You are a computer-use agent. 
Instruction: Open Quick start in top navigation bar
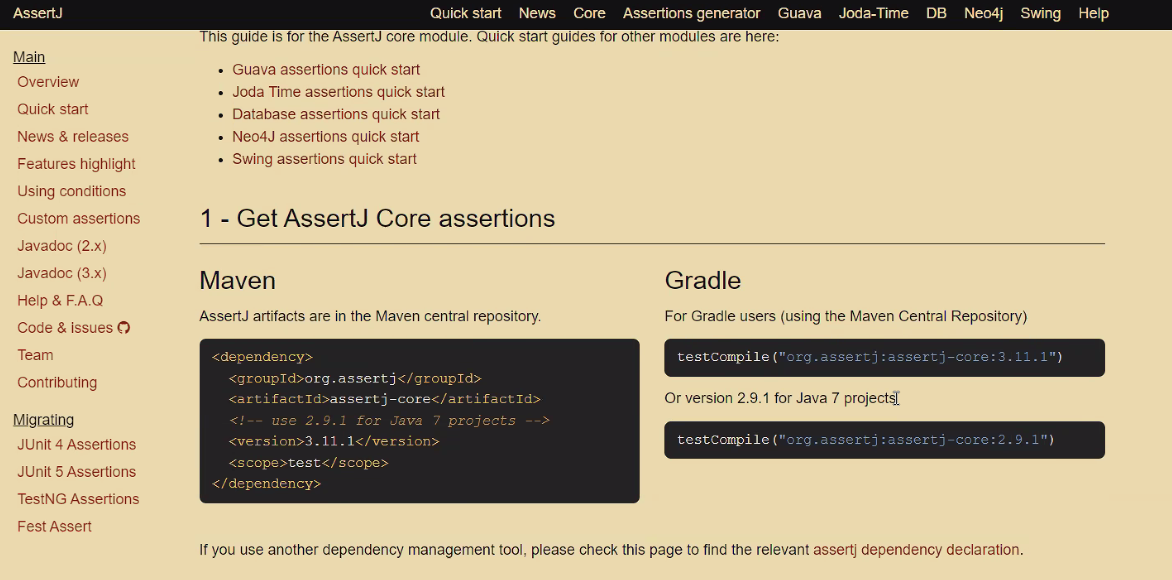click(x=466, y=13)
